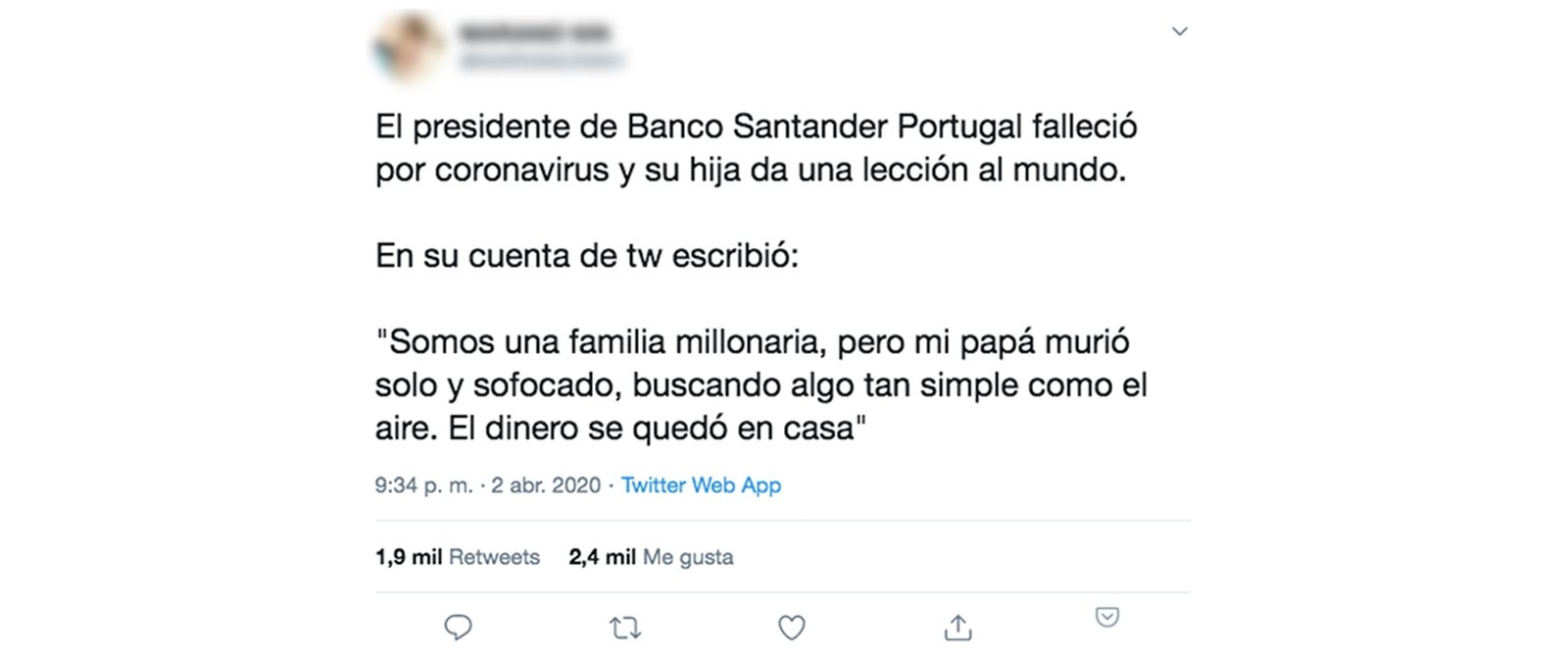The width and height of the screenshot is (1568, 662).
Task: Click the blurred author display name
Action: (x=534, y=33)
